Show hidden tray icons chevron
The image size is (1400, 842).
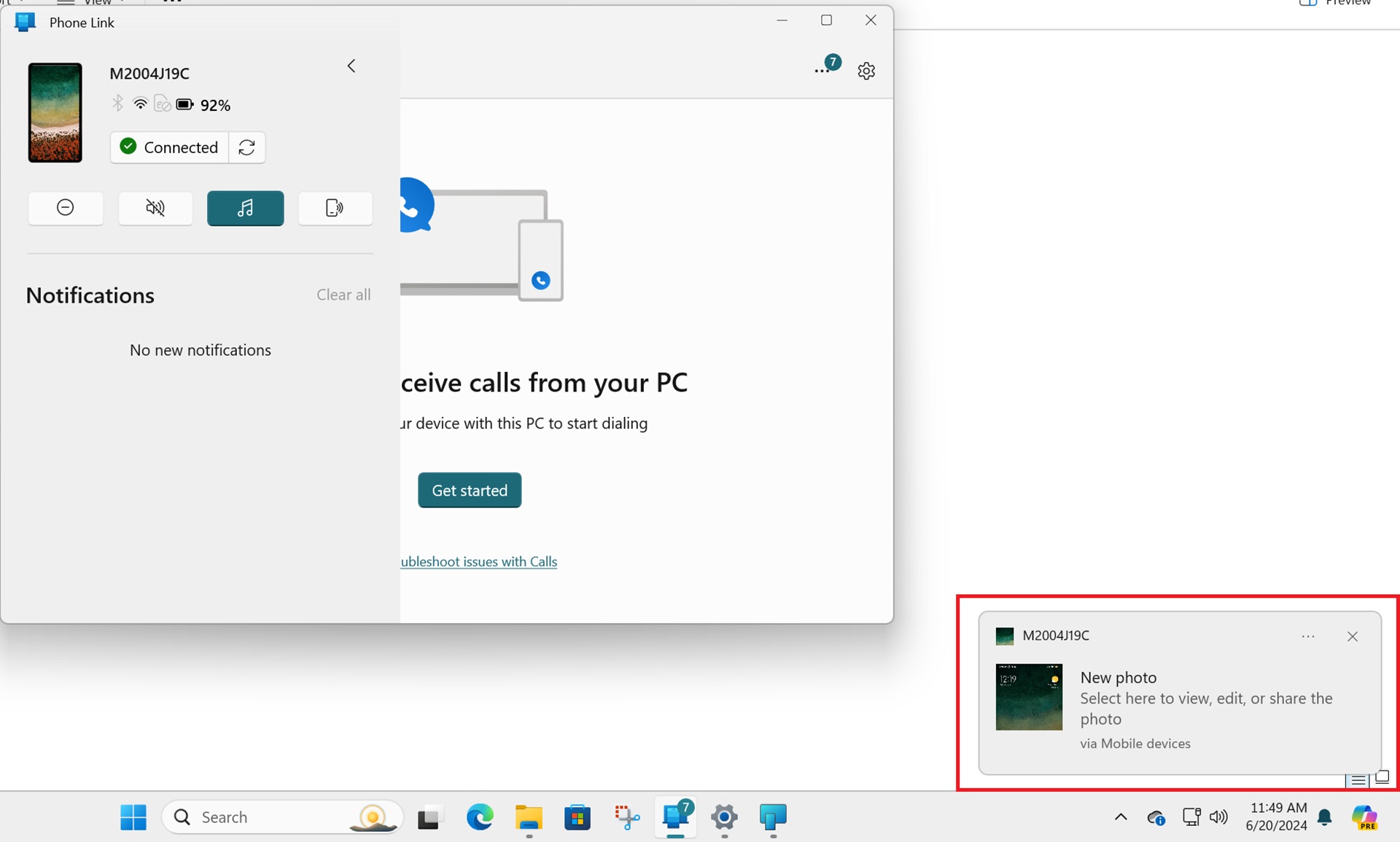click(x=1121, y=817)
